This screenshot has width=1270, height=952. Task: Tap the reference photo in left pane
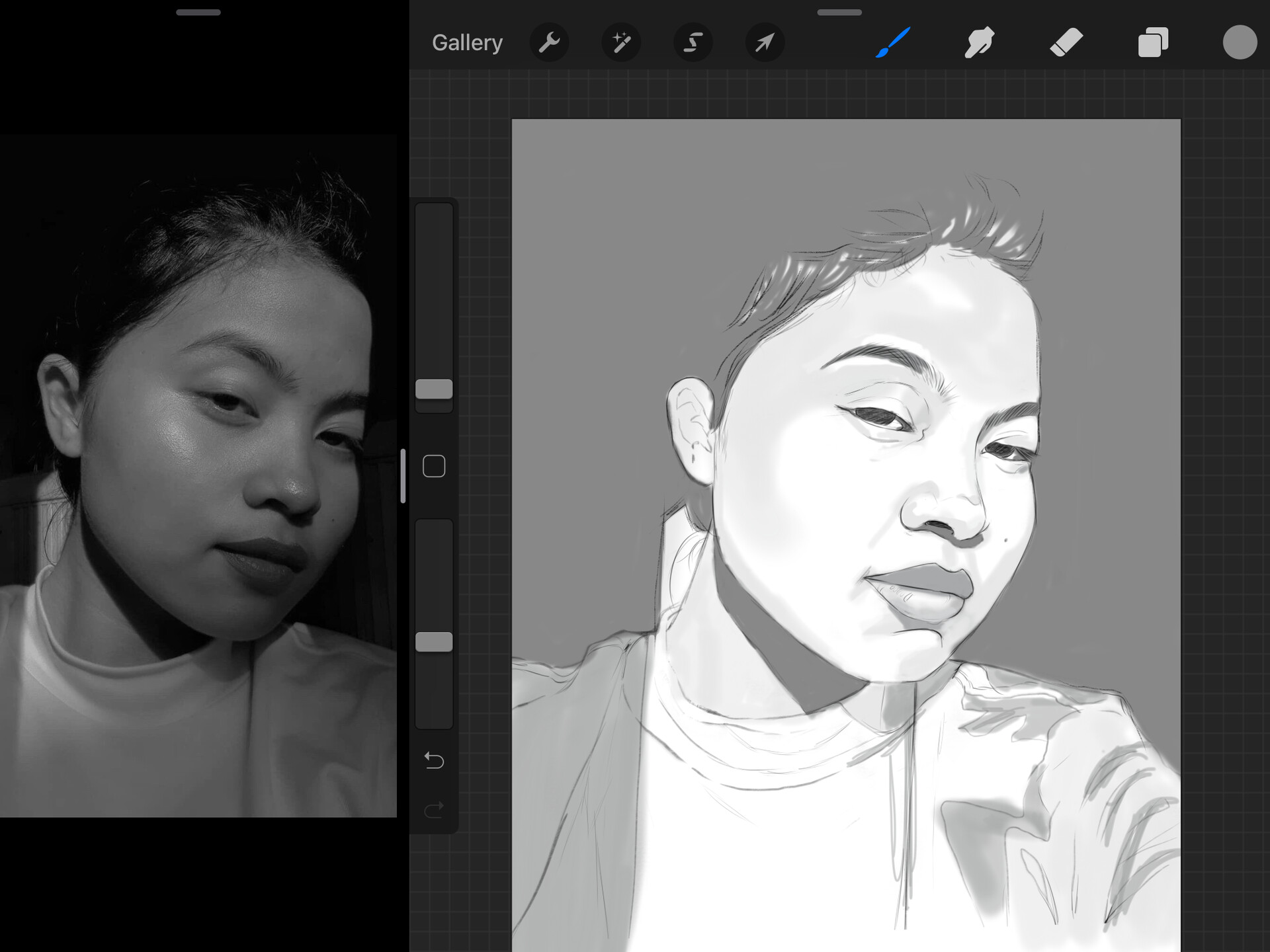coord(198,476)
